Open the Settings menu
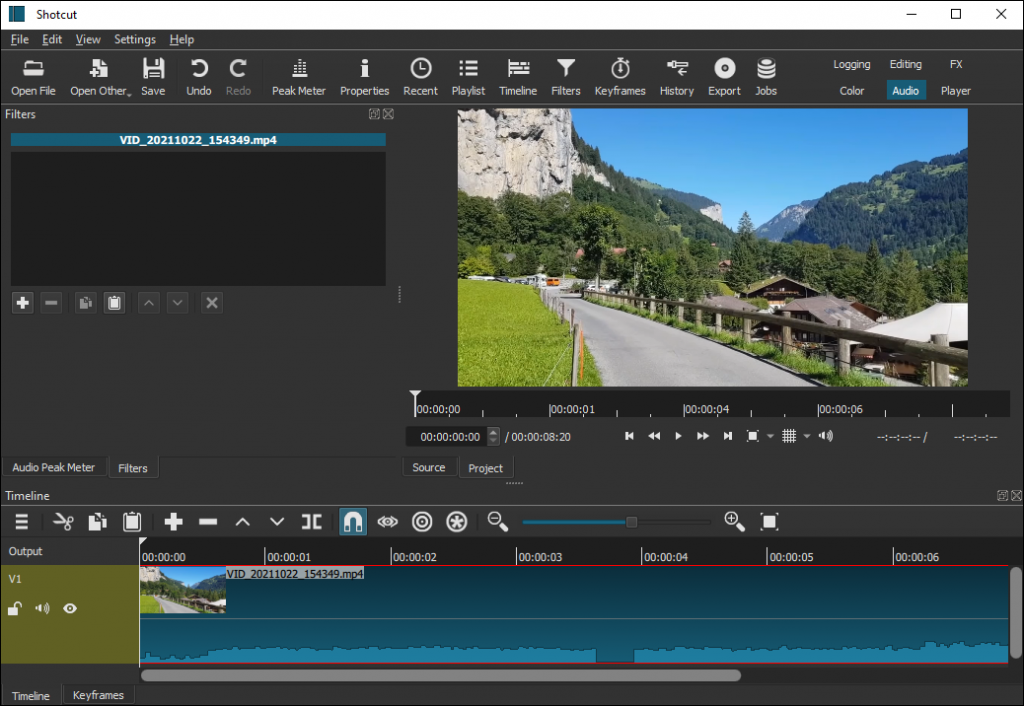 click(x=135, y=39)
